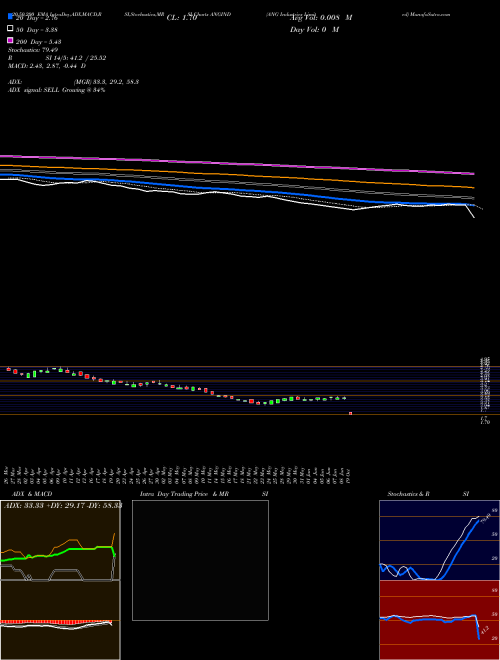Screen dimensions: 500x660
Task: Click the blue 20 Day EMA legend swatch
Action: coord(10,17)
